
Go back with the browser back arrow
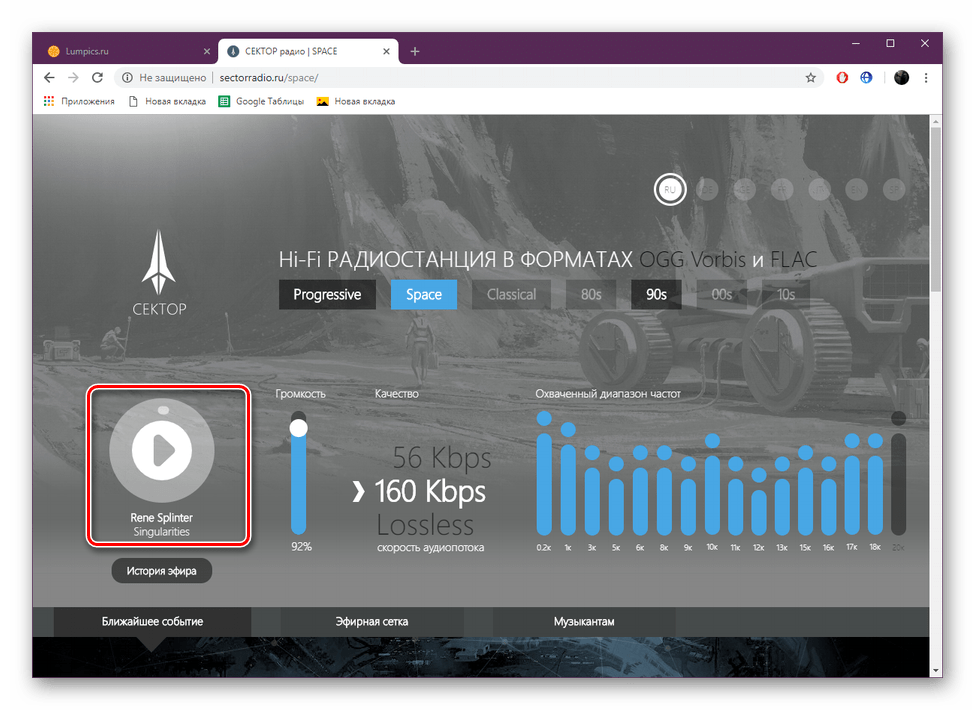pos(49,78)
